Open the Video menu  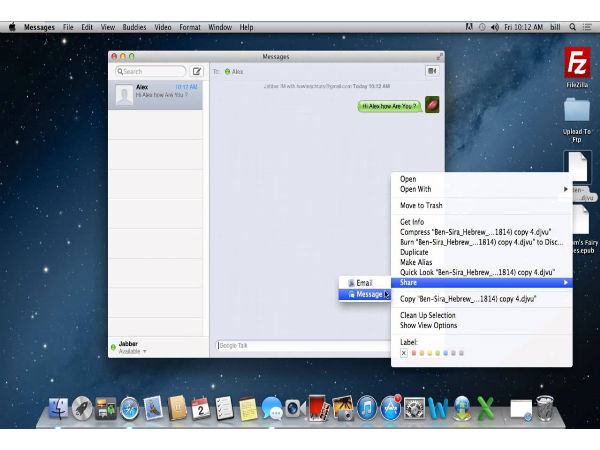click(163, 27)
